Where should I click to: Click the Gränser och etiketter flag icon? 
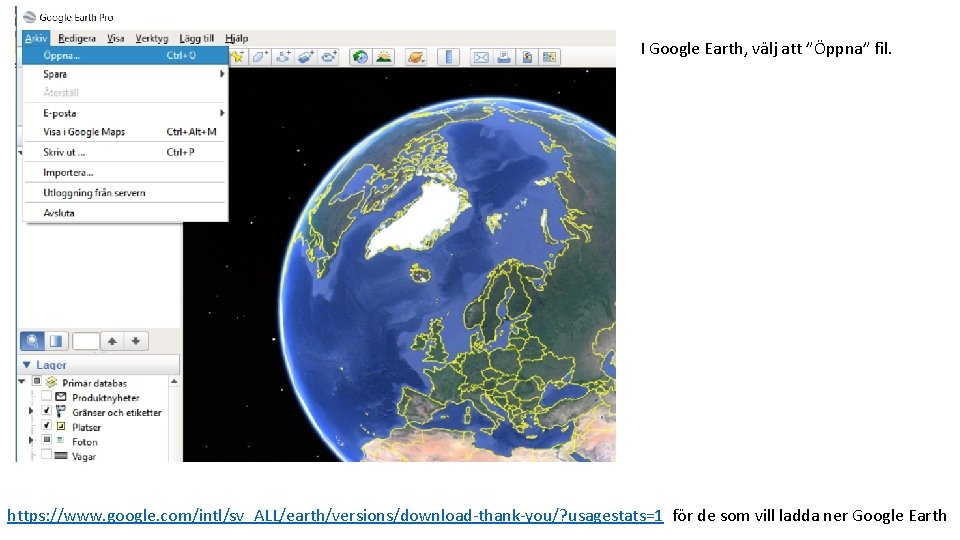61,411
